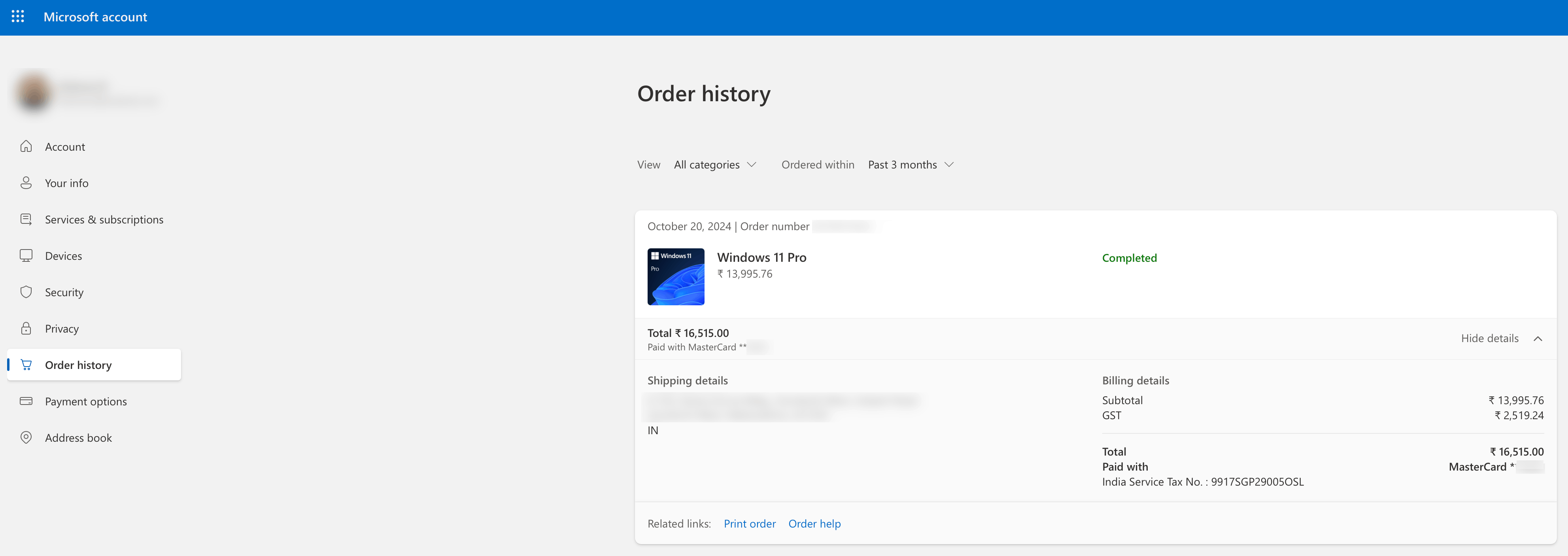Click the Microsoft account header title

click(95, 17)
